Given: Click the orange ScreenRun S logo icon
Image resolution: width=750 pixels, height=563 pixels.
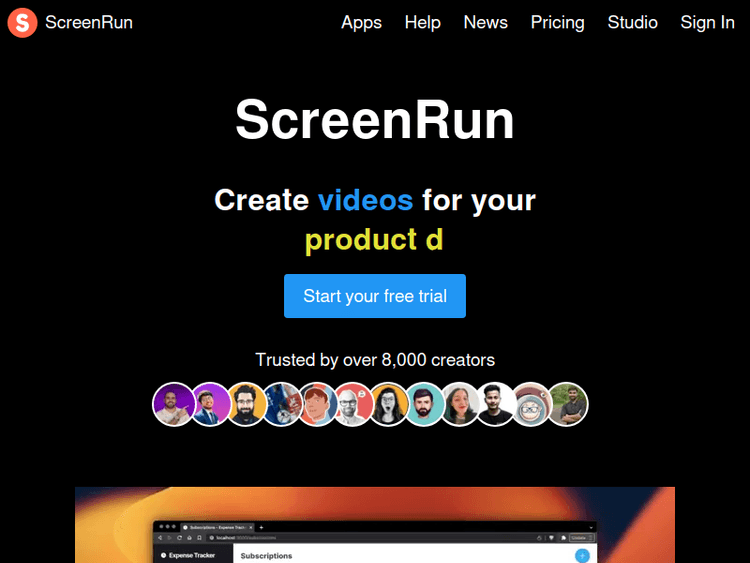Looking at the screenshot, I should tap(22, 22).
